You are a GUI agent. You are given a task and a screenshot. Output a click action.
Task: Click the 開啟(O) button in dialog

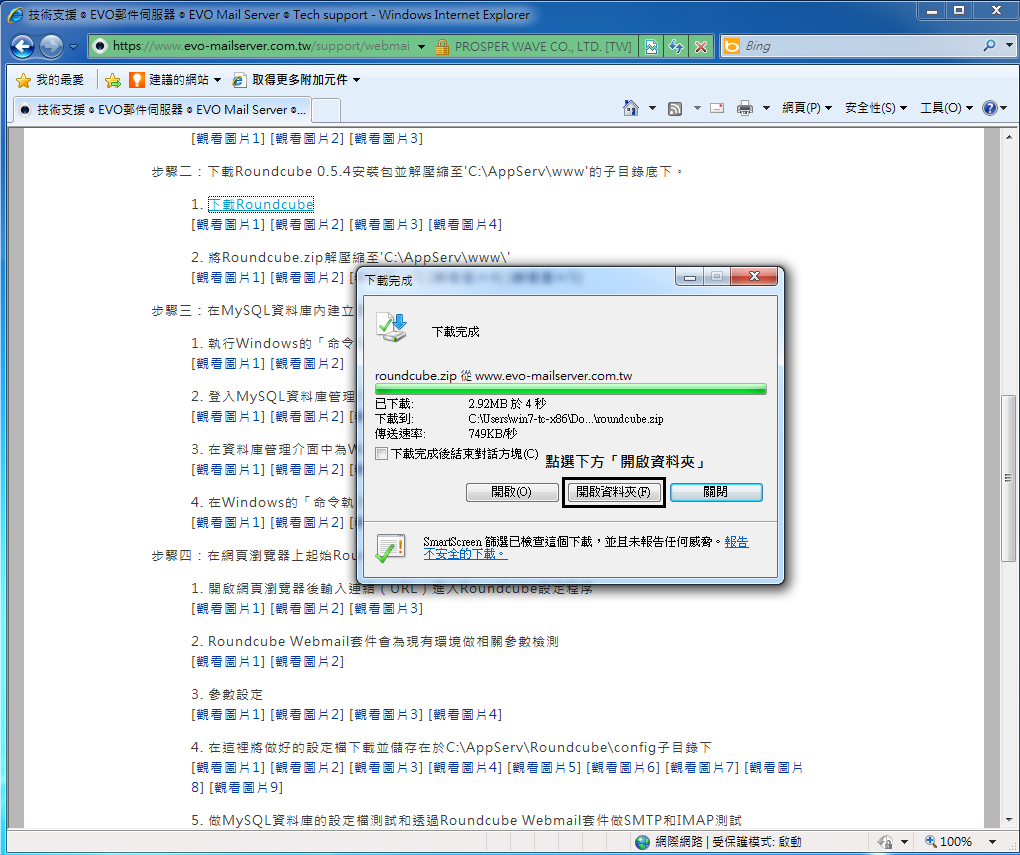pos(511,492)
